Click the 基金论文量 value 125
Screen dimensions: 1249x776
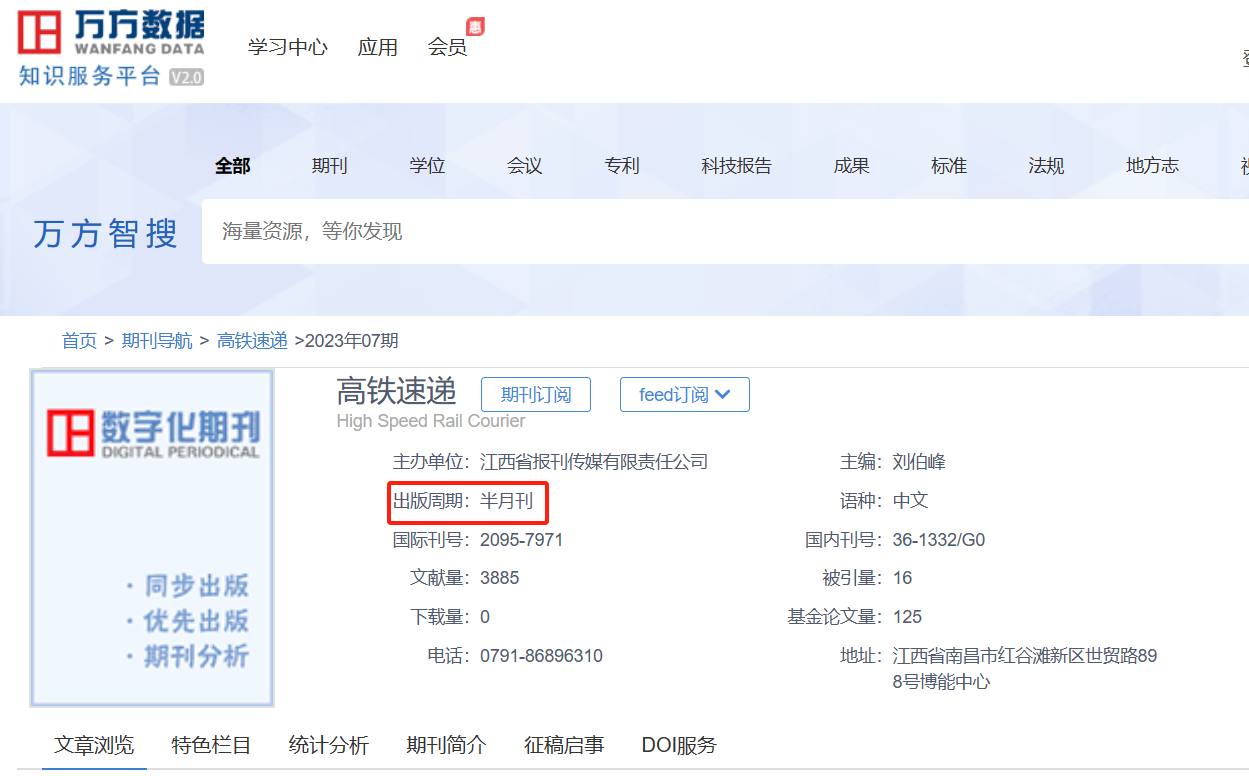tap(907, 617)
